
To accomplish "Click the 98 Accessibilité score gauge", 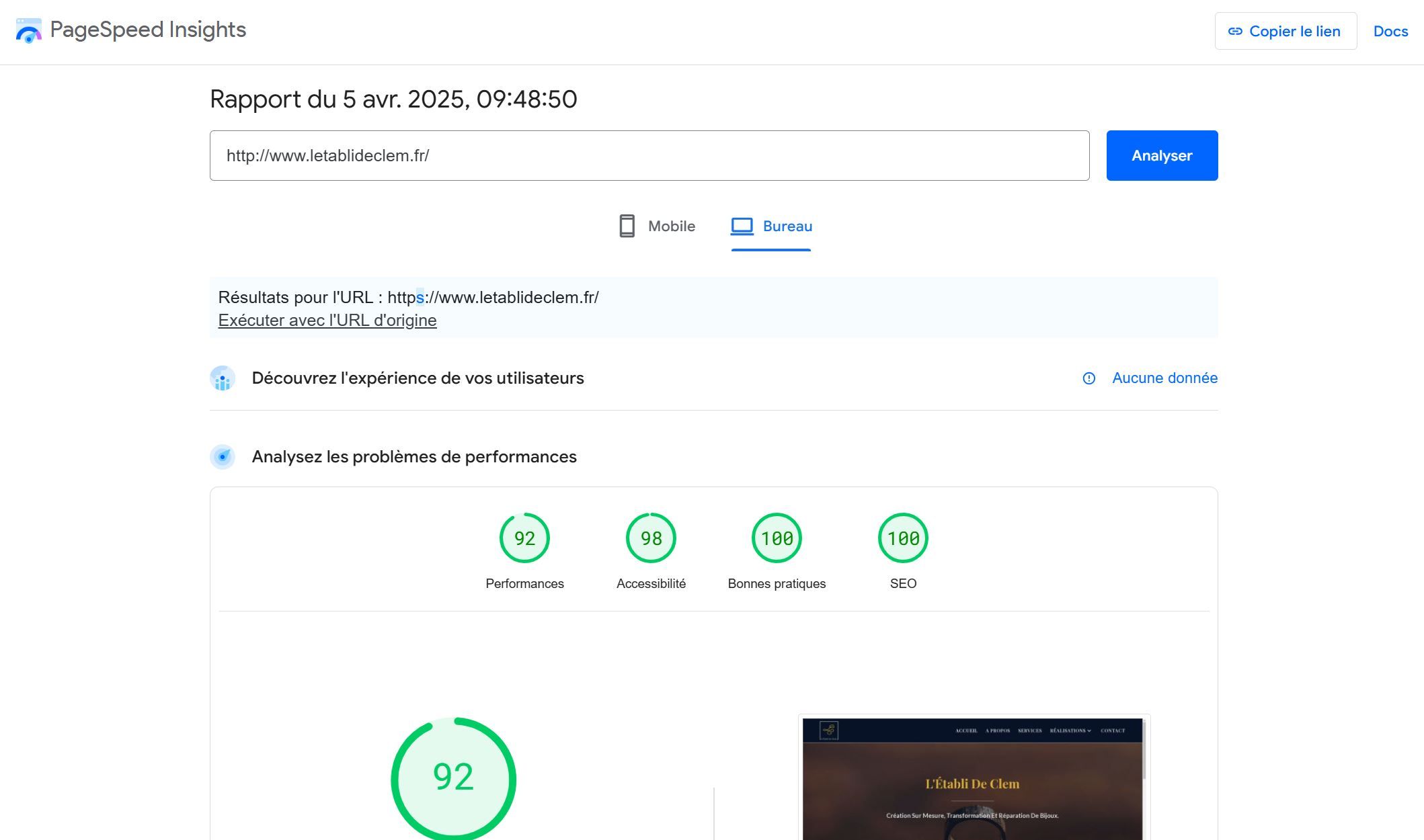I will coord(651,538).
